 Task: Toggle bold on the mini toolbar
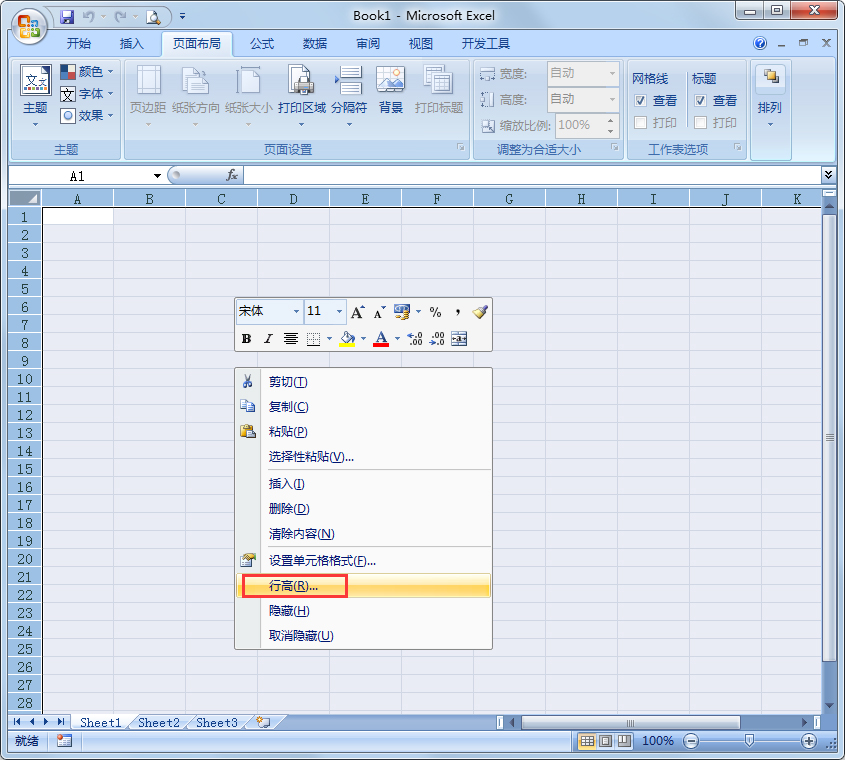(246, 339)
